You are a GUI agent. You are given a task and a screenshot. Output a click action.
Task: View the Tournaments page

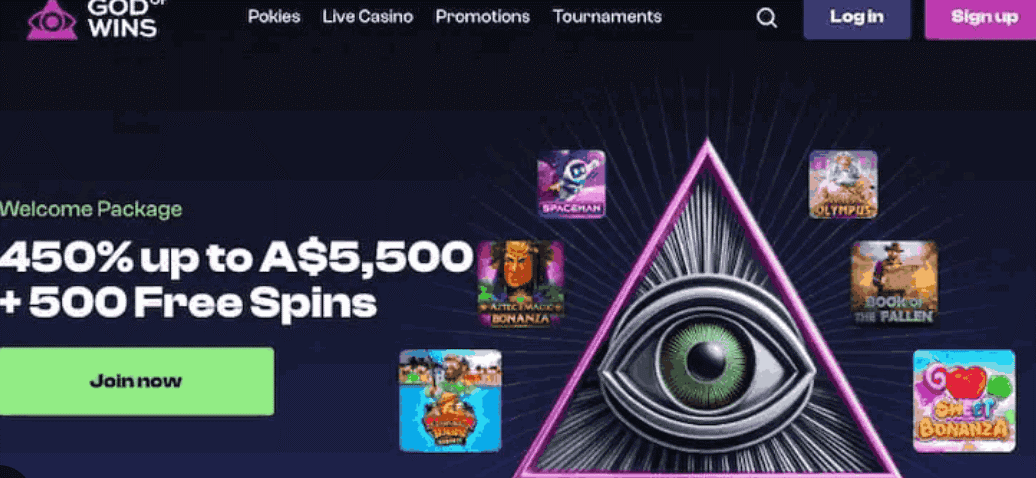click(607, 17)
